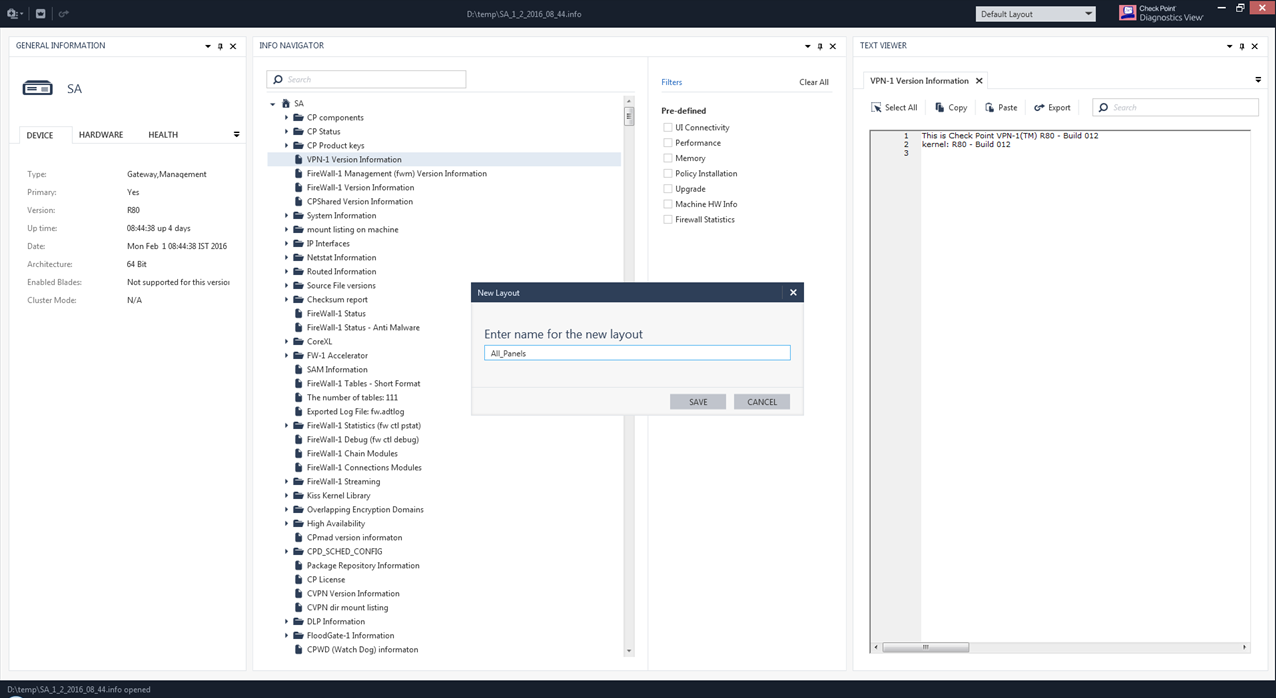The width and height of the screenshot is (1276, 698).
Task: Click the Copy icon in Text Viewer
Action: click(940, 108)
